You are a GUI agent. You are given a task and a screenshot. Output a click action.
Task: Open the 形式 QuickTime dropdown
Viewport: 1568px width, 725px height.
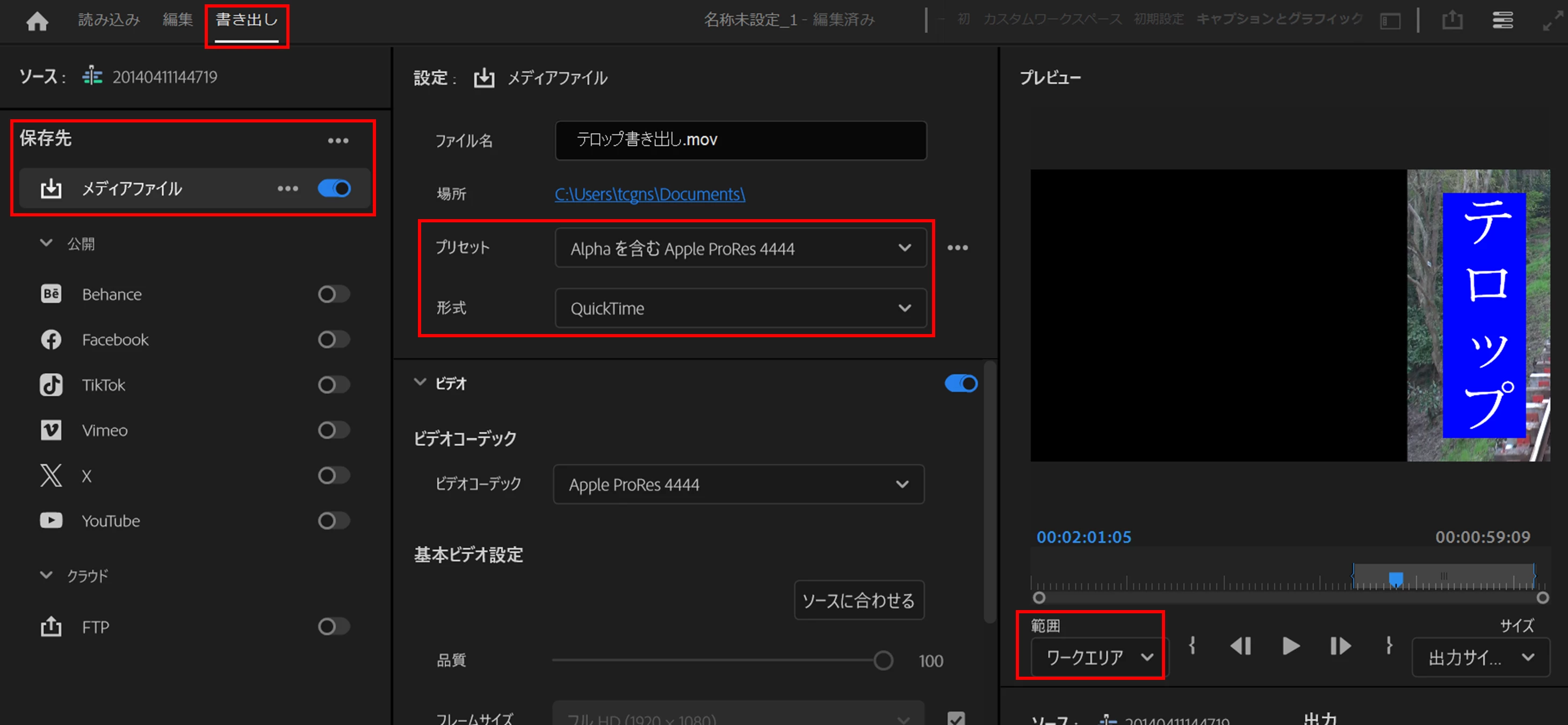click(740, 309)
